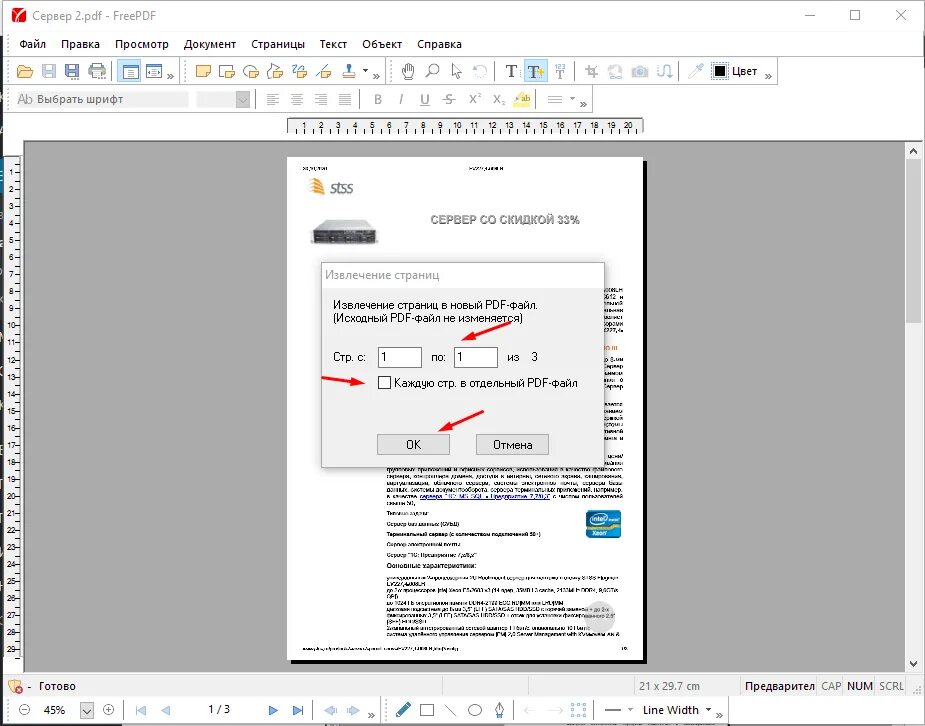Open the line style dropdown arrow
Image resolution: width=925 pixels, height=726 pixels.
[x=630, y=709]
